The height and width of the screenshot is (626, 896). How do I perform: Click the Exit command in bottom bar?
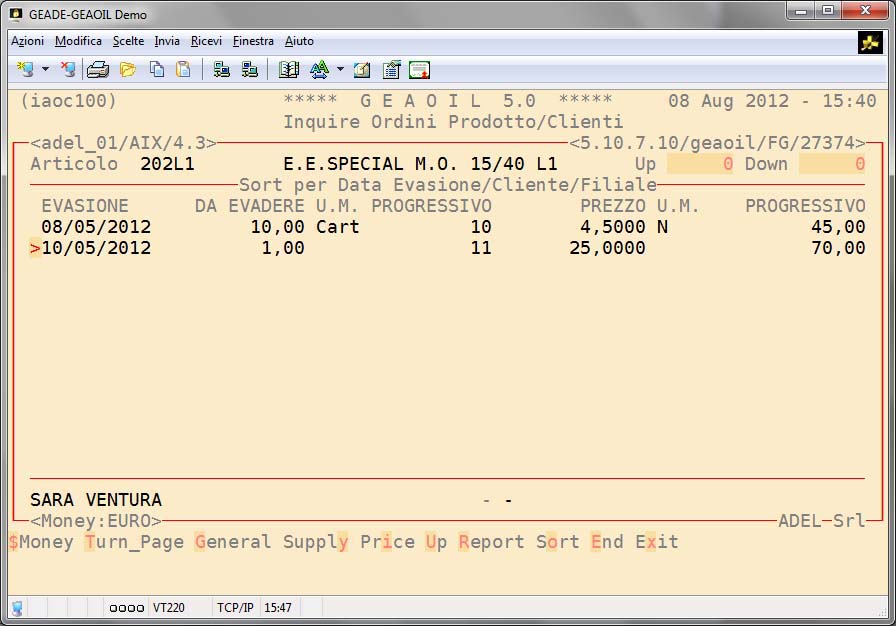(x=656, y=542)
